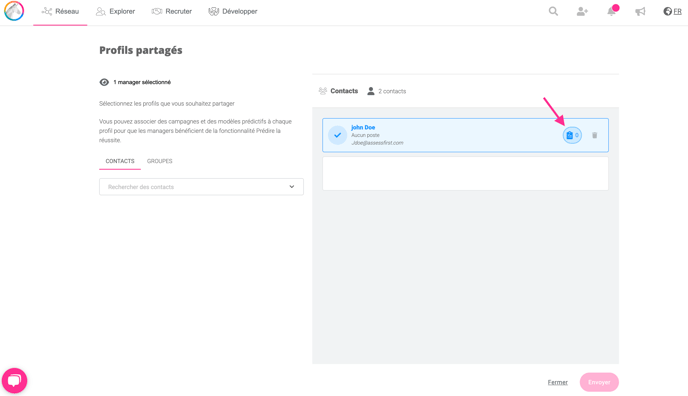
Task: Click the Rechercher des contacts field
Action: (x=201, y=187)
